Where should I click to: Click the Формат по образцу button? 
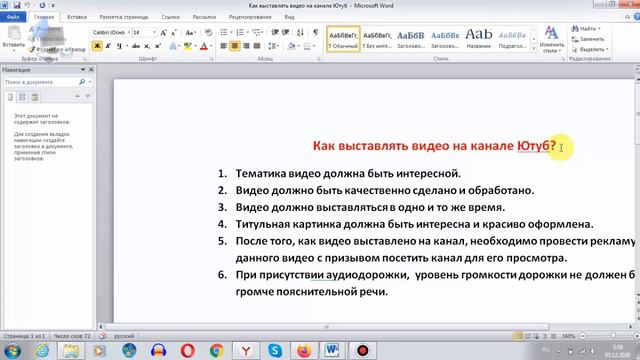coord(58,49)
